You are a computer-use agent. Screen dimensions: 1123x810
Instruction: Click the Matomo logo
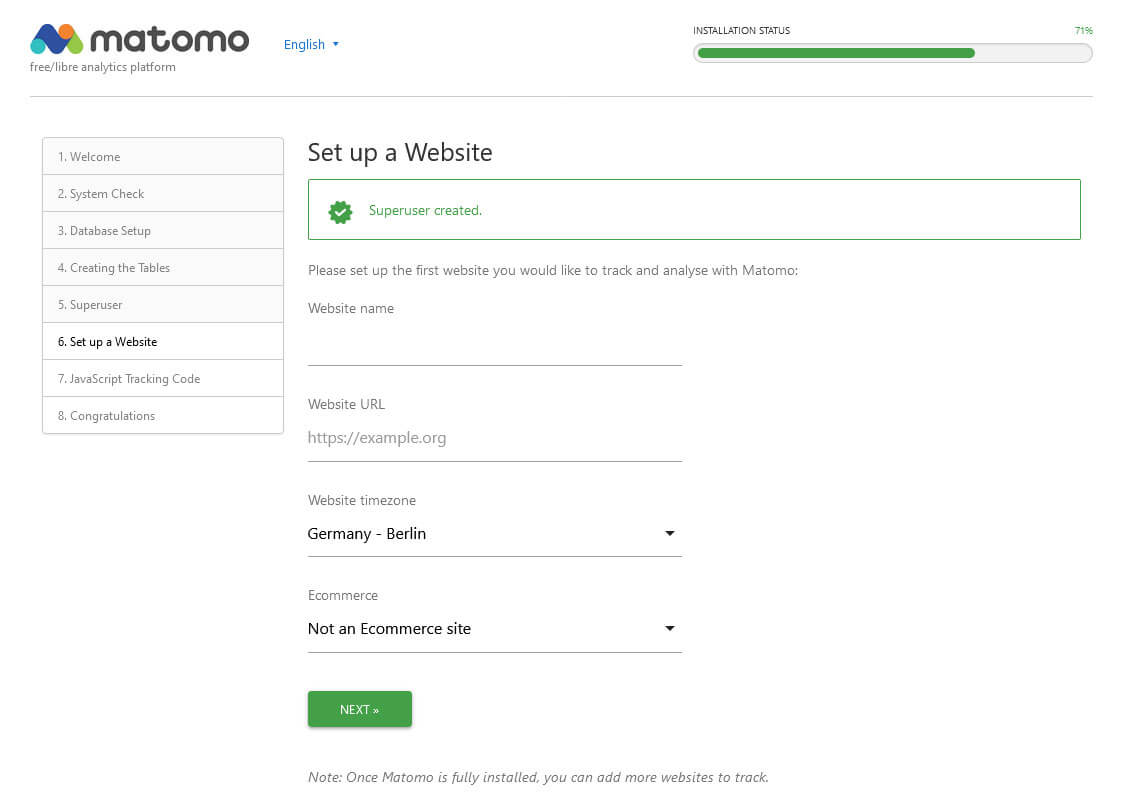(x=140, y=40)
